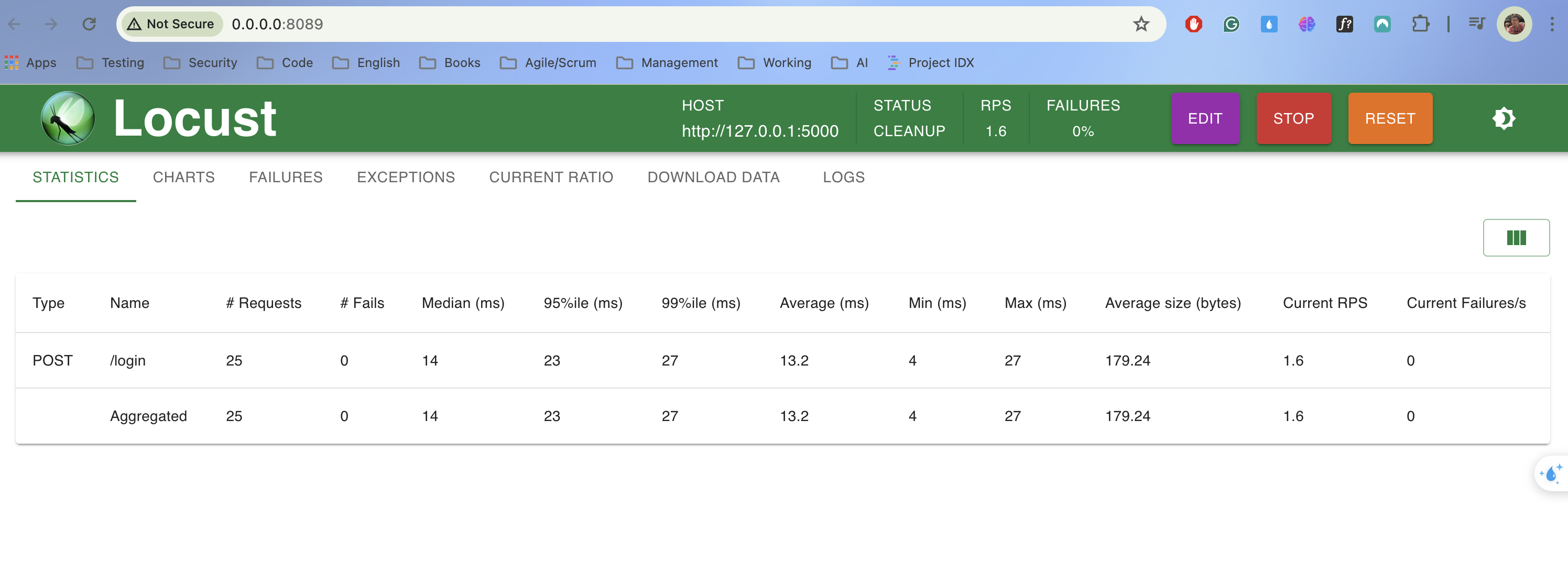Expand the English bookmarks folder
This screenshot has width=1568, height=575.
tap(366, 63)
